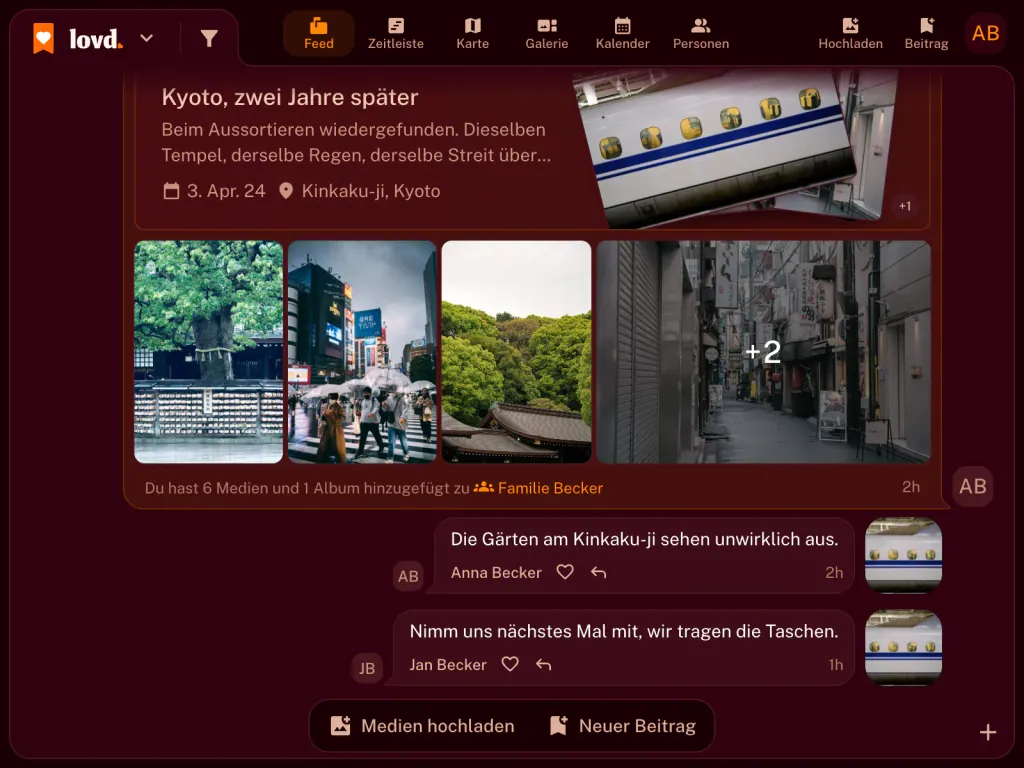Show the +2 more photos alley thumbnail
This screenshot has width=1024, height=768.
pos(763,352)
